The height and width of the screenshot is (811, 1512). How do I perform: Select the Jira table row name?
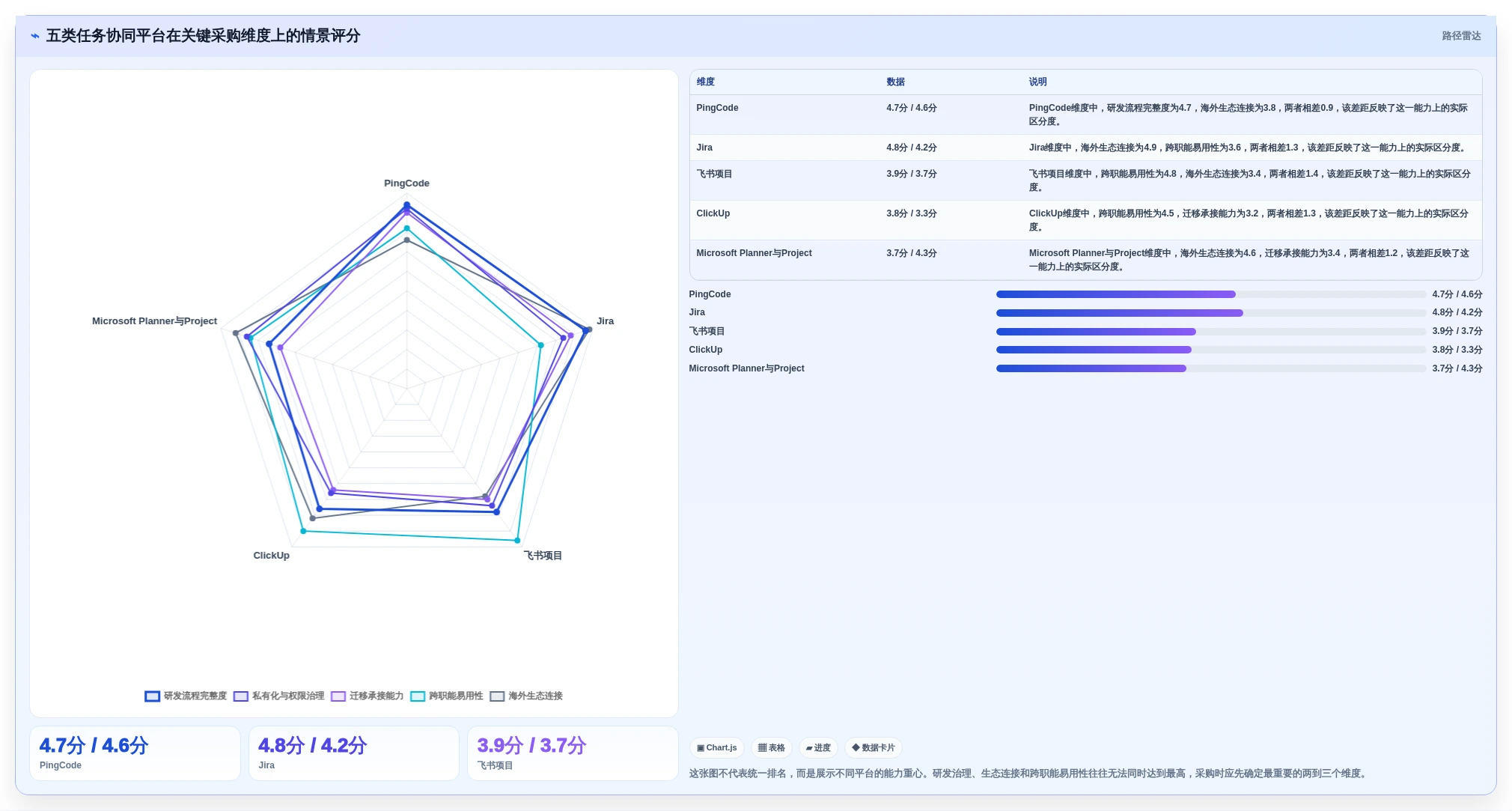click(704, 148)
